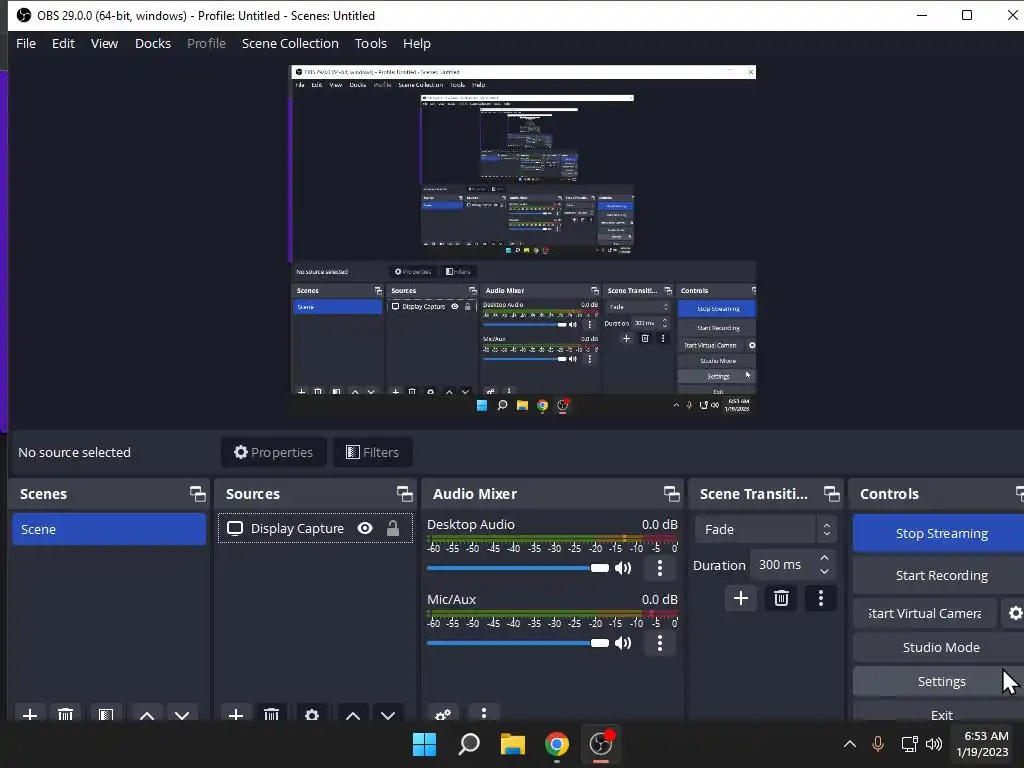Screen dimensions: 1024x768
Task: Open the Help menu
Action: point(417,43)
